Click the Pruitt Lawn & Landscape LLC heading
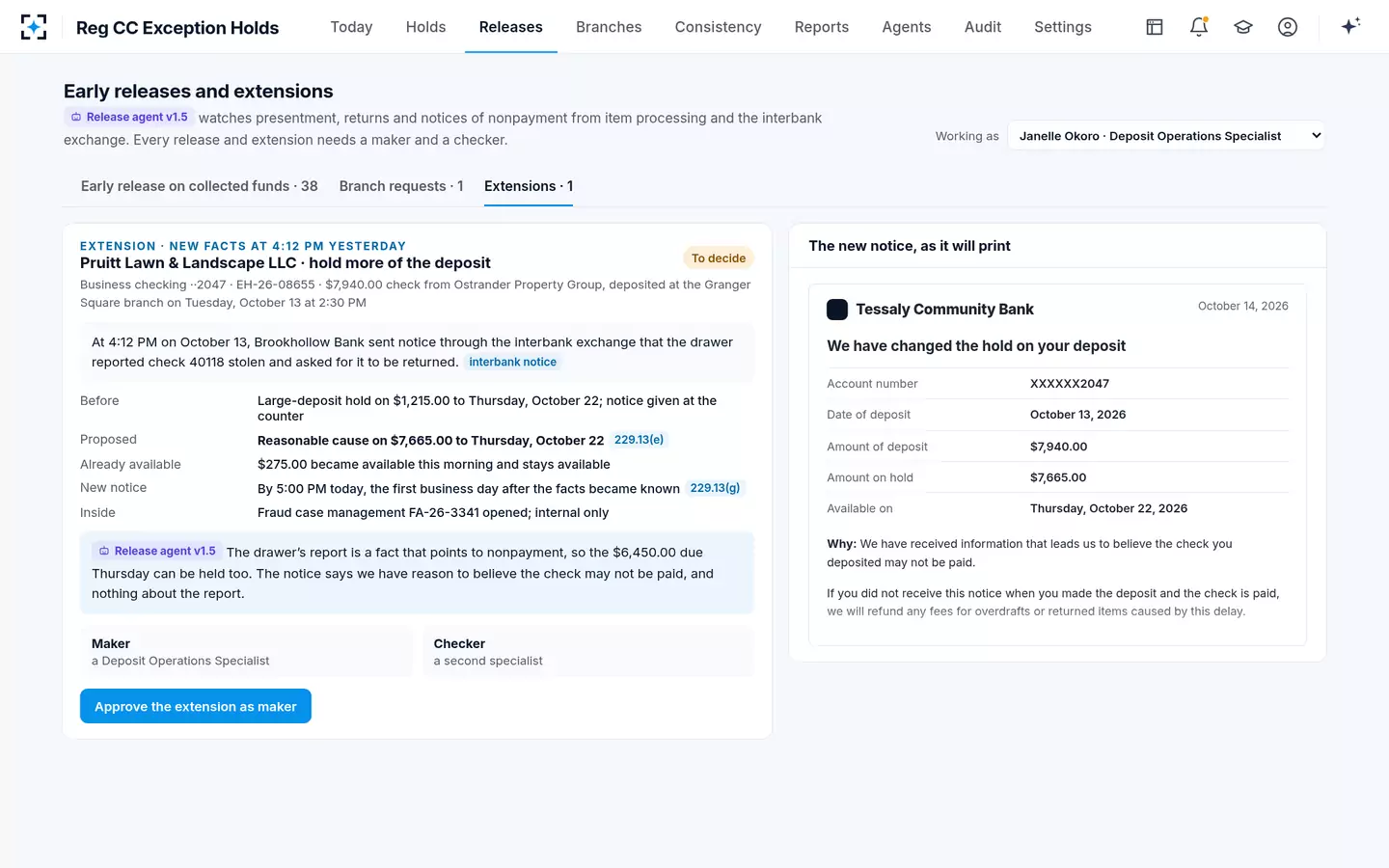The height and width of the screenshot is (868, 1389). pos(286,262)
